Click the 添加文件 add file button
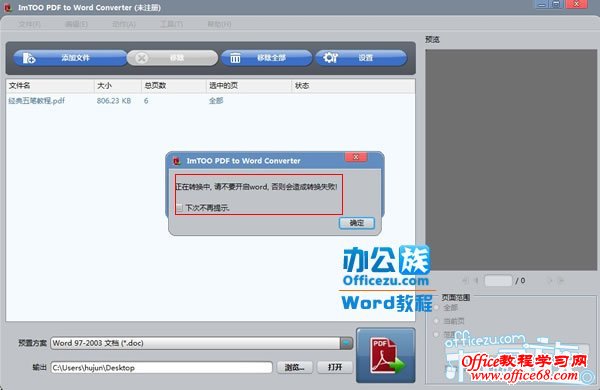 pos(70,58)
